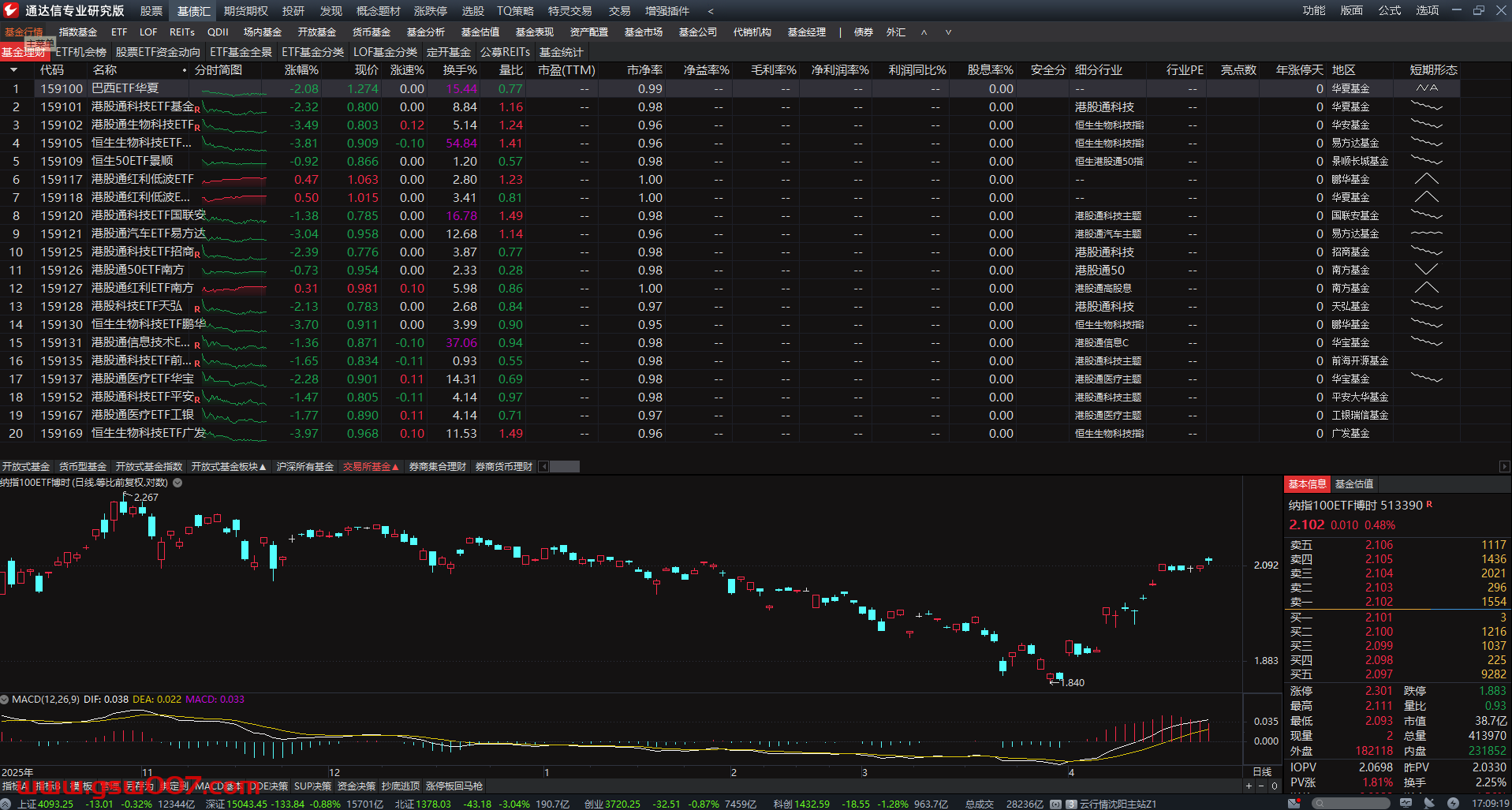Click the mail message icon in status bar
The width and height of the screenshot is (1512, 810).
coord(1294,804)
